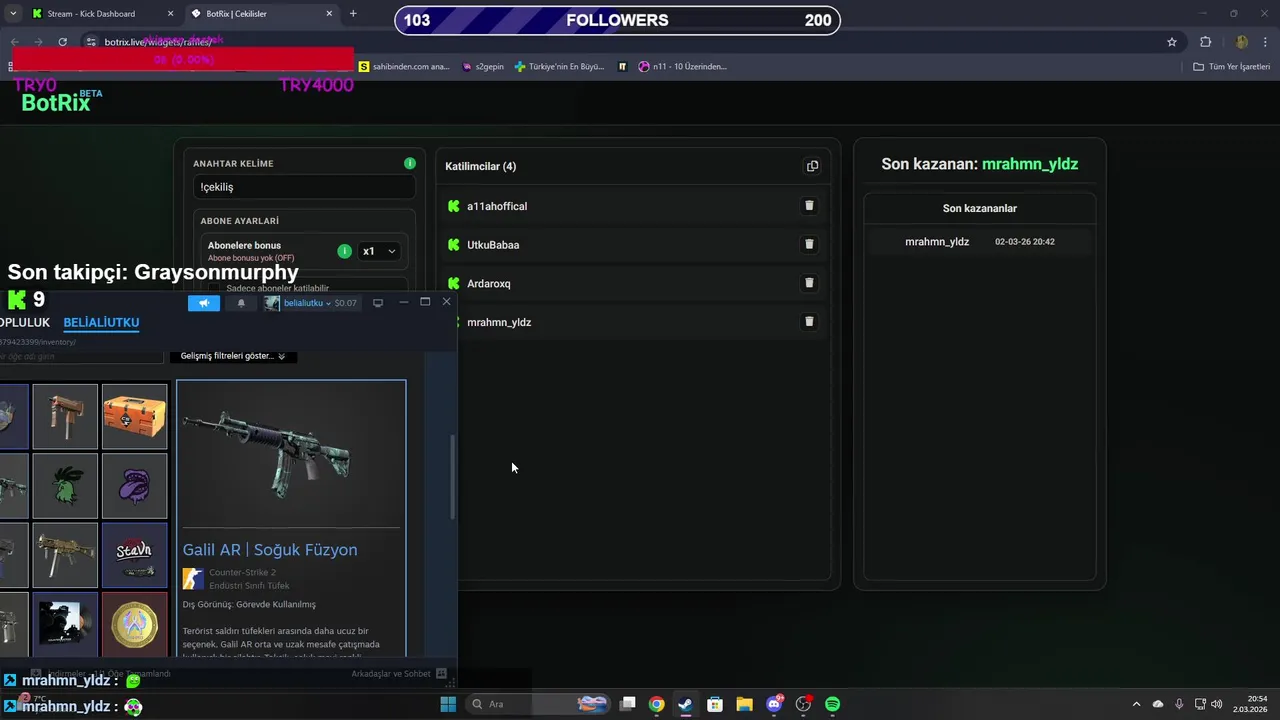Image resolution: width=1280 pixels, height=720 pixels.
Task: Open File Explorer from the taskbar
Action: click(744, 704)
